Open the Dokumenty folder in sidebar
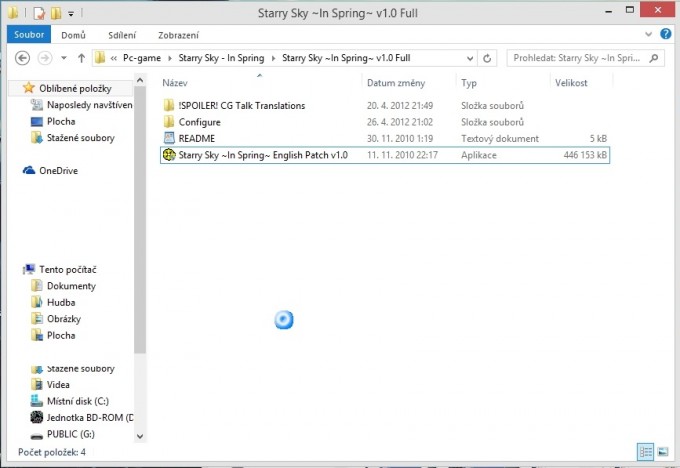The image size is (680, 468). point(71,286)
